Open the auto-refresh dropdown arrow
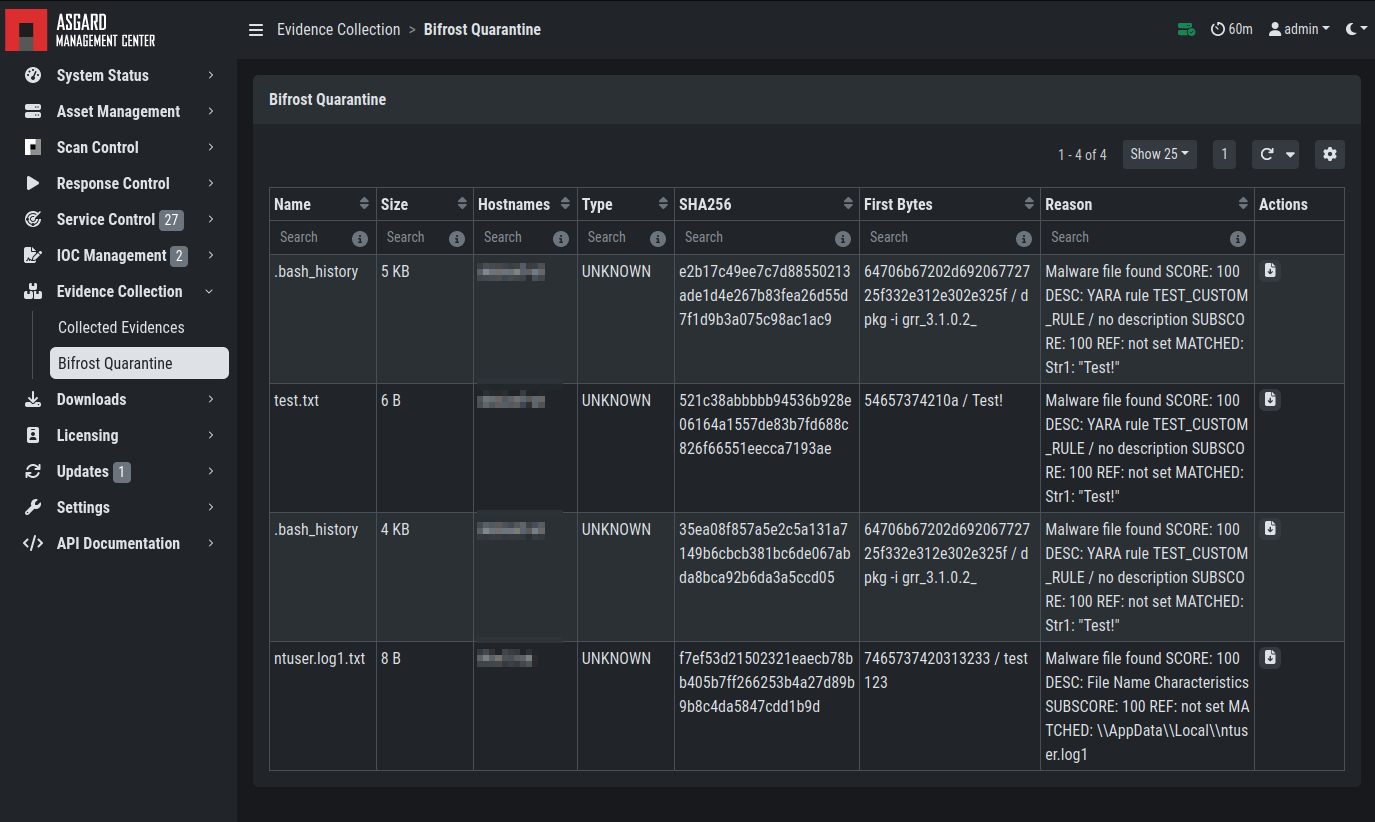Viewport: 1375px width, 822px height. tap(1290, 154)
